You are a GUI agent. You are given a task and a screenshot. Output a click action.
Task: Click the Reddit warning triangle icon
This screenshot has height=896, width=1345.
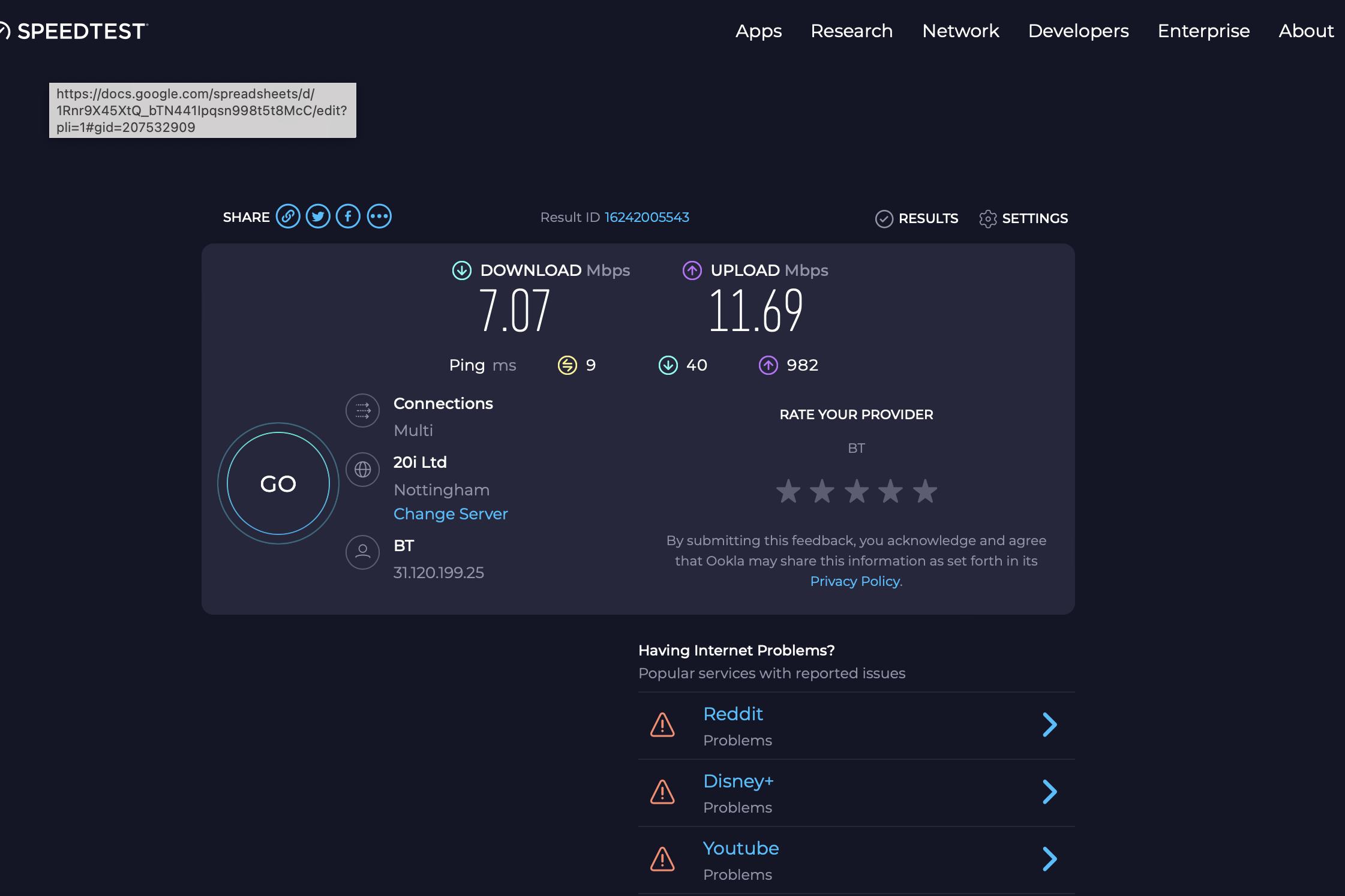pos(662,725)
